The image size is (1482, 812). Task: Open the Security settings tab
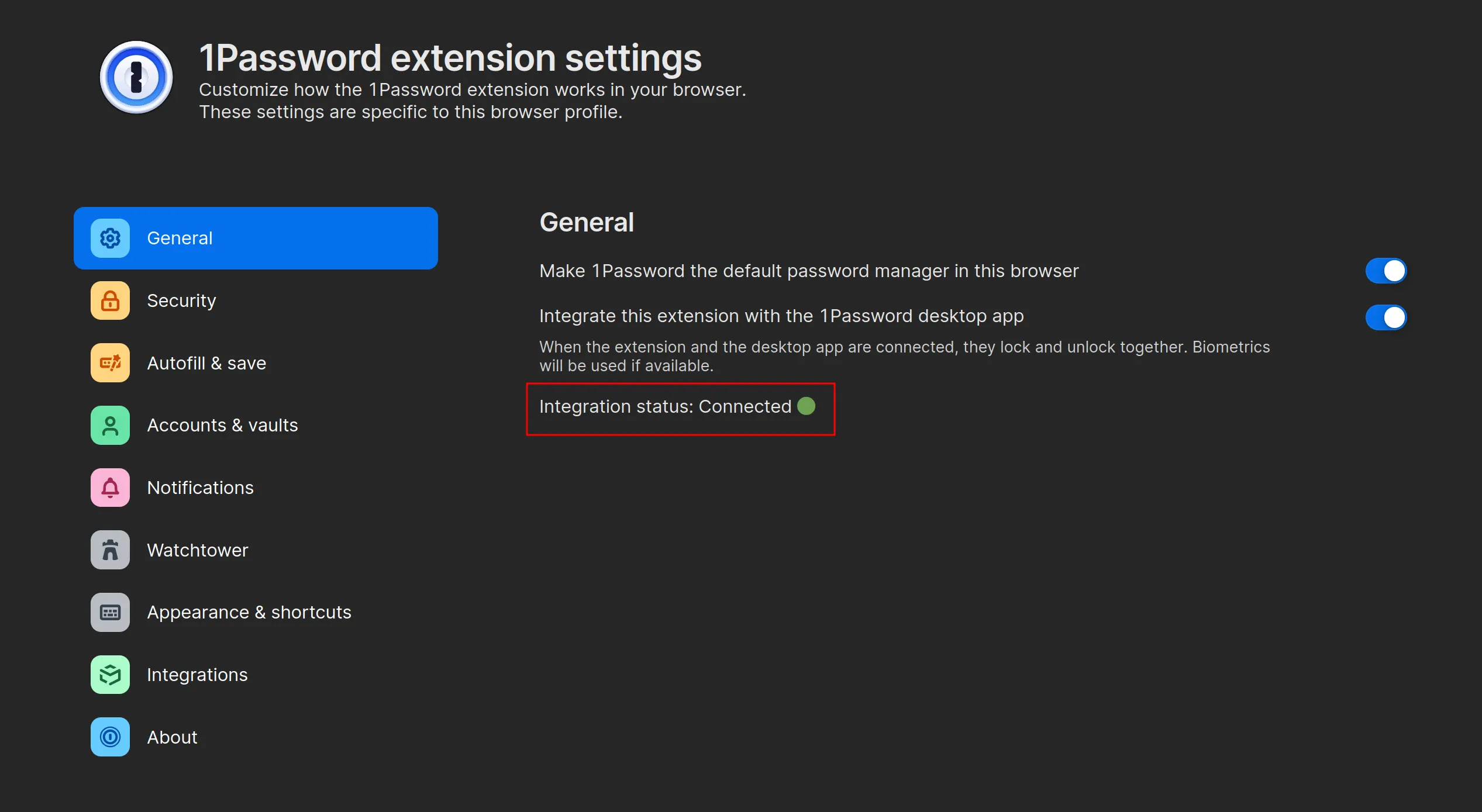coord(181,300)
